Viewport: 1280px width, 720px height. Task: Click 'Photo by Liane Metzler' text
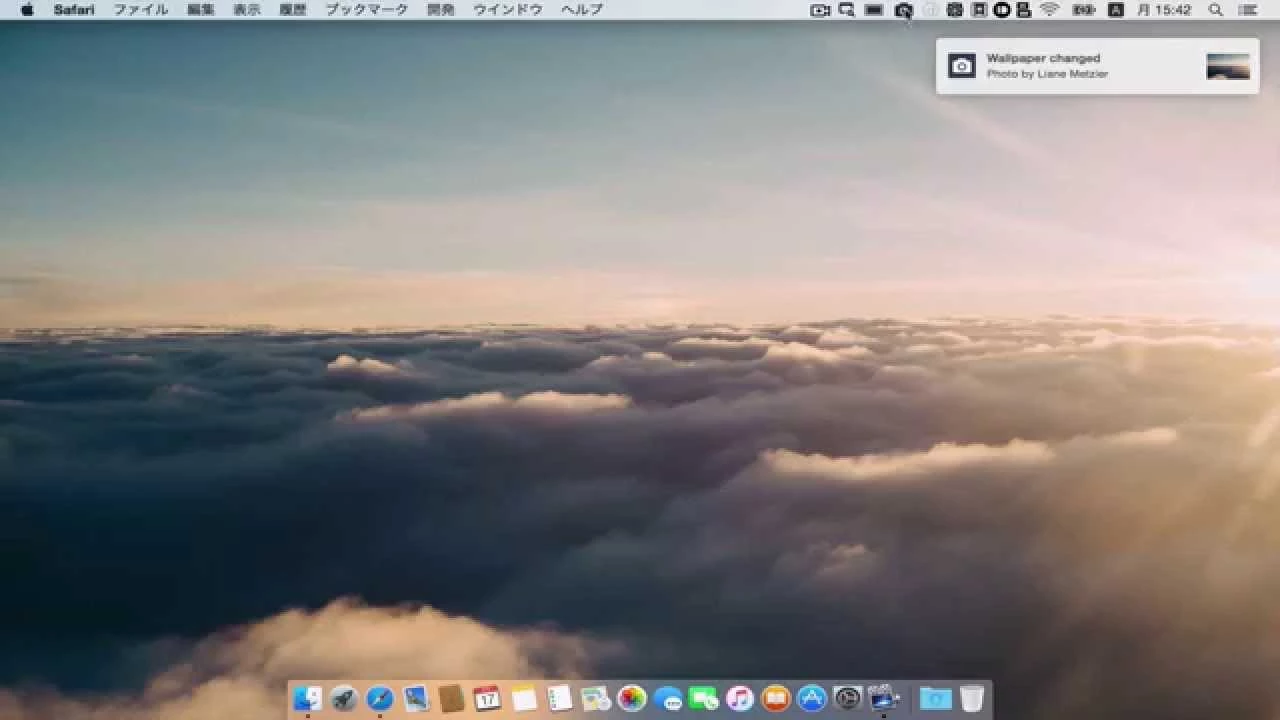(x=1047, y=74)
